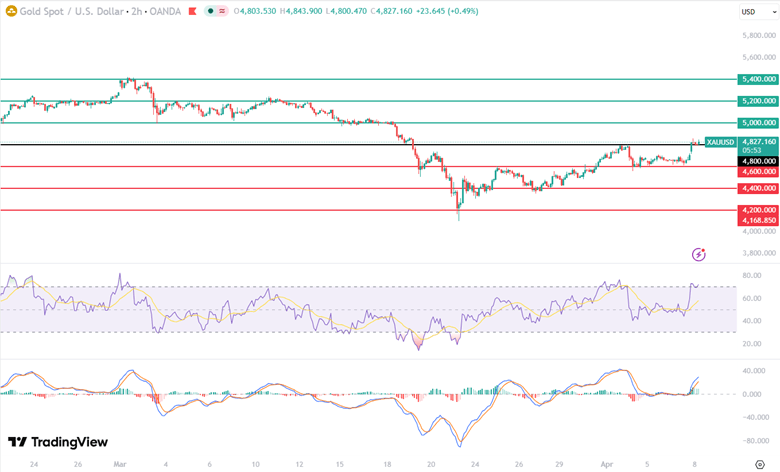Viewport: 780px width, 472px height.
Task: Click the purple lightning bolt icon
Action: (698, 254)
